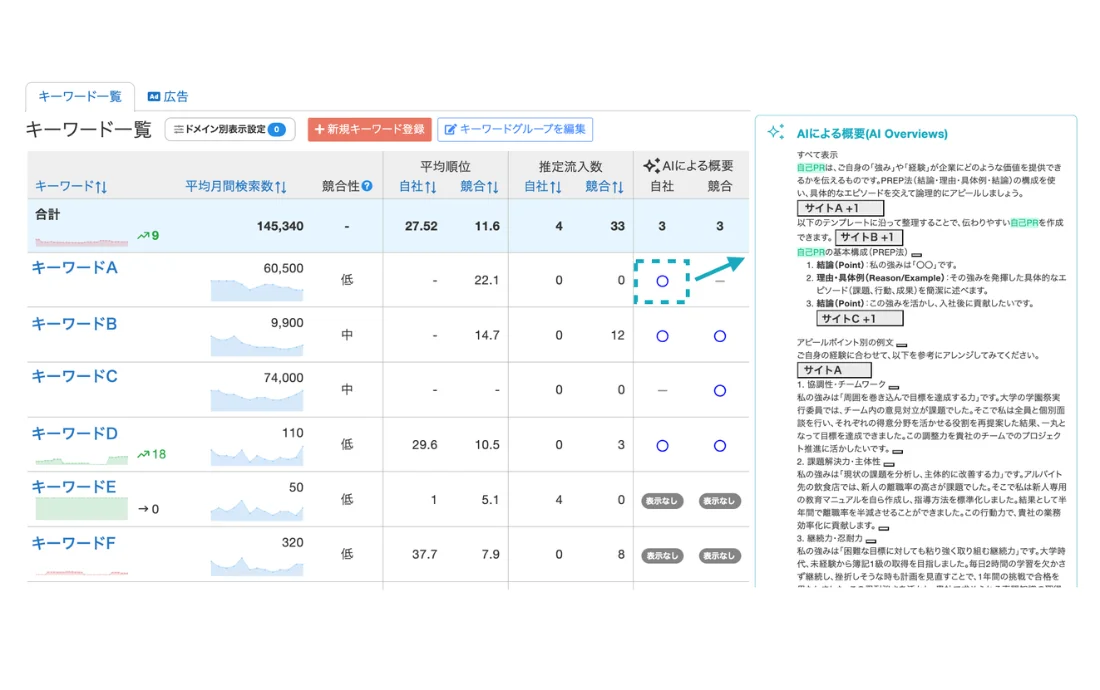Click キーワードB 自社 AI overview circle
This screenshot has height=690, width=1100.
tap(662, 336)
